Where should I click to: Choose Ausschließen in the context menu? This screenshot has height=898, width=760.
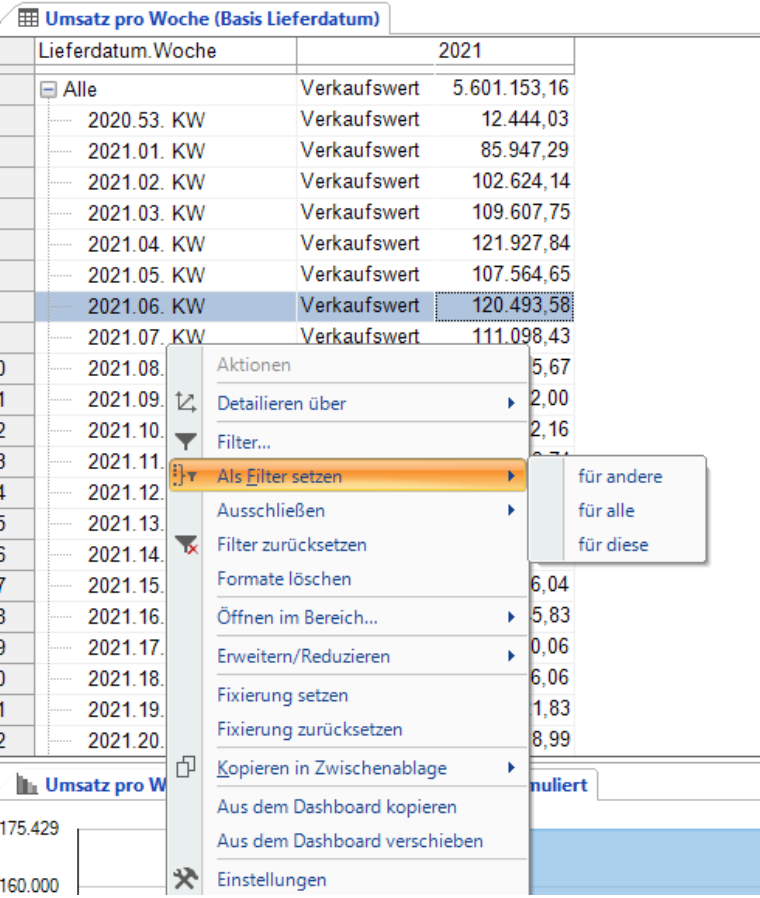pos(348,510)
